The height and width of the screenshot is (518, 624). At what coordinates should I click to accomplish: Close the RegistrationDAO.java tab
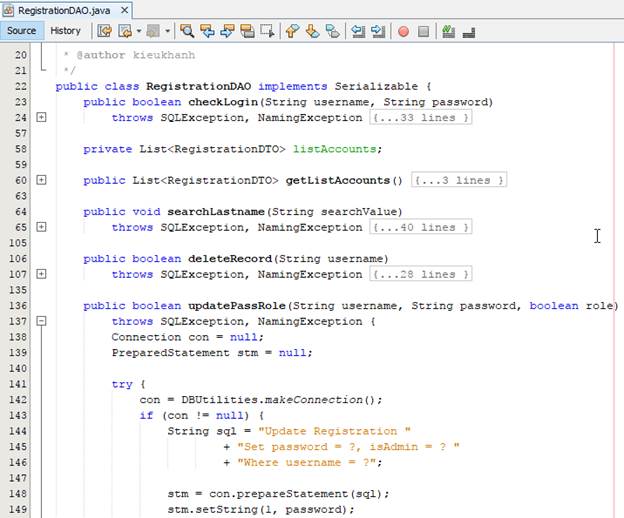[124, 10]
